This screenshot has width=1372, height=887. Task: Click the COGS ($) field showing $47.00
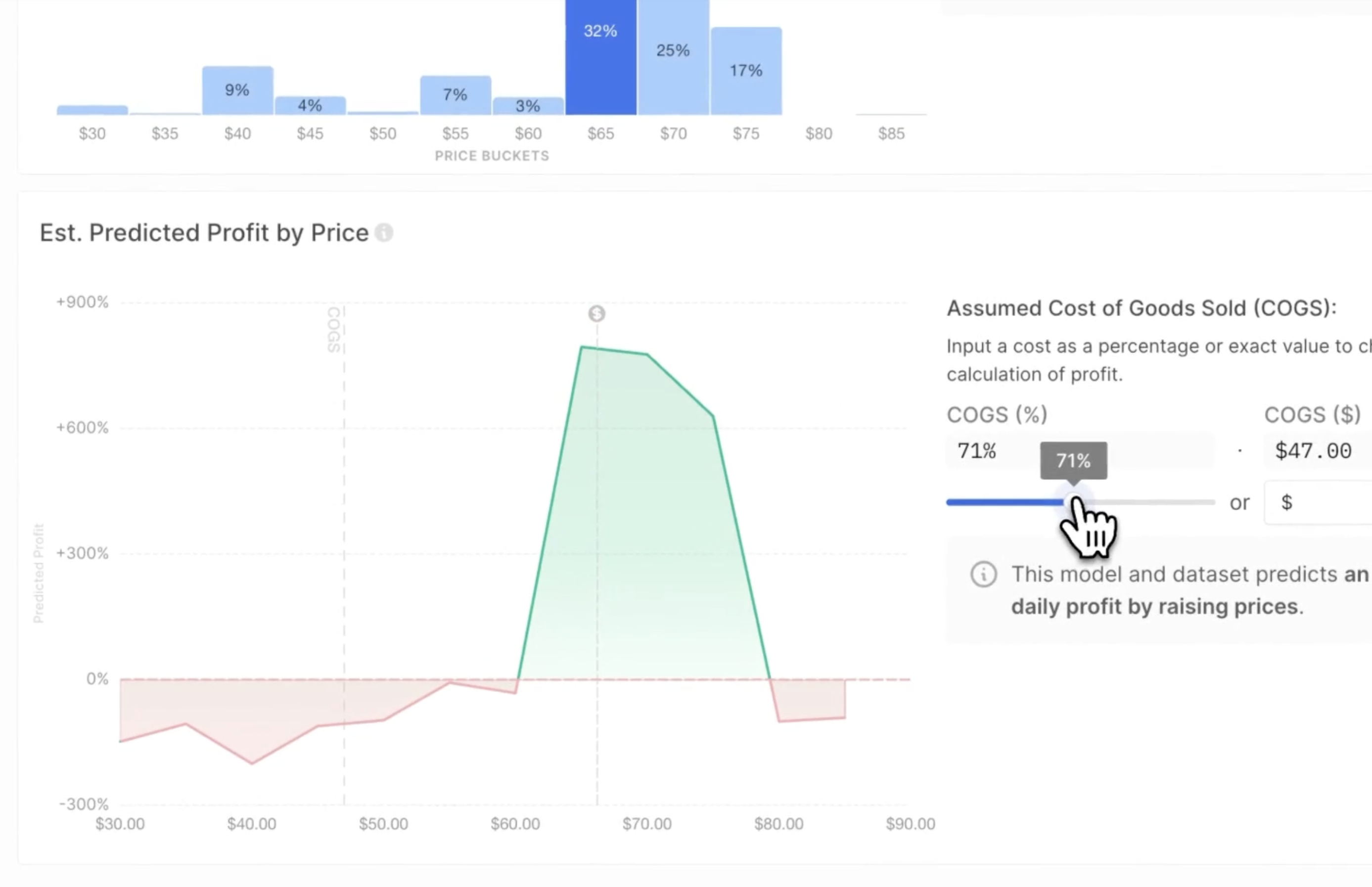coord(1313,451)
